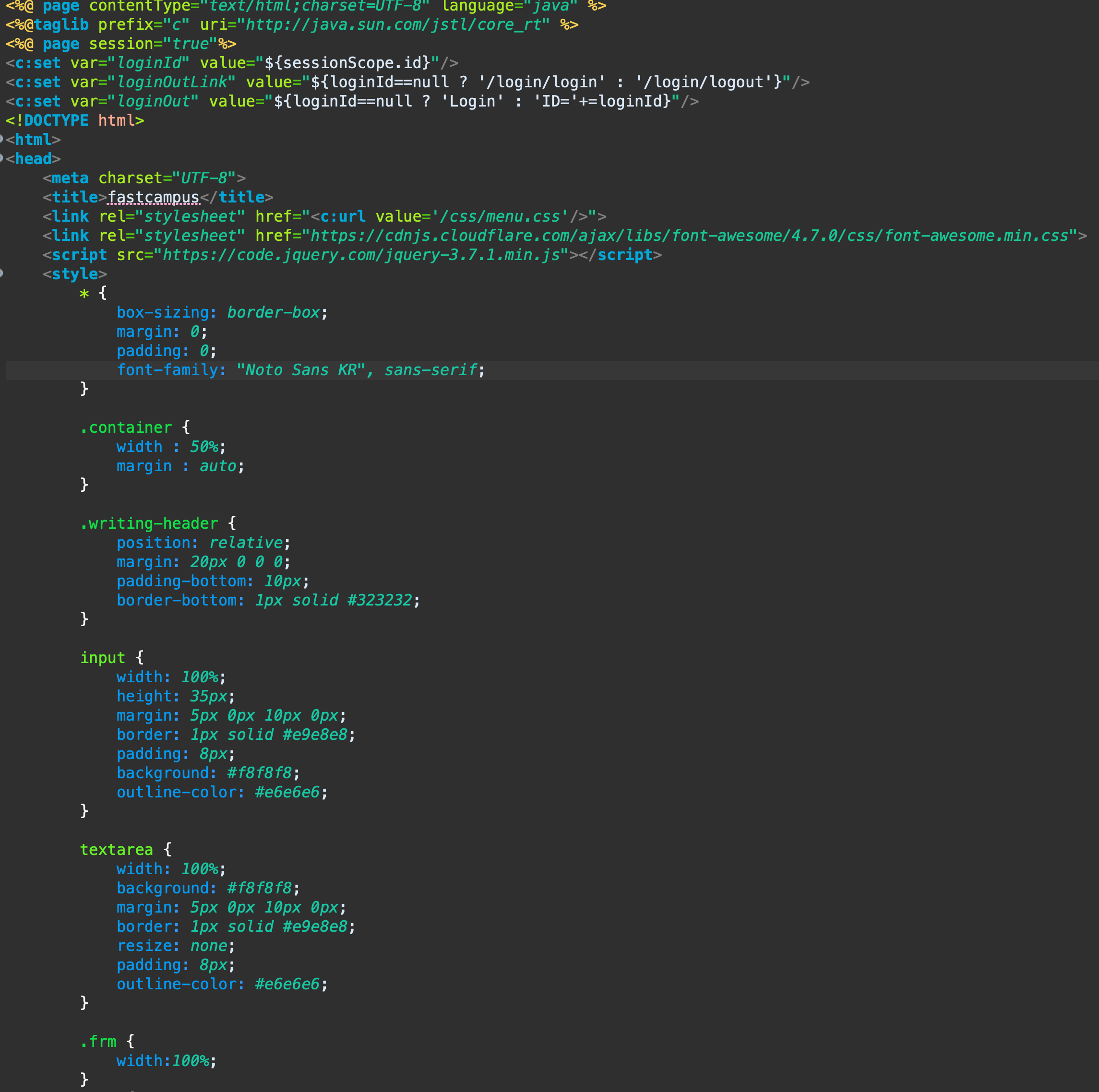The width and height of the screenshot is (1099, 1092).
Task: Place cursor on highlighted font-family line
Action: coord(300,370)
